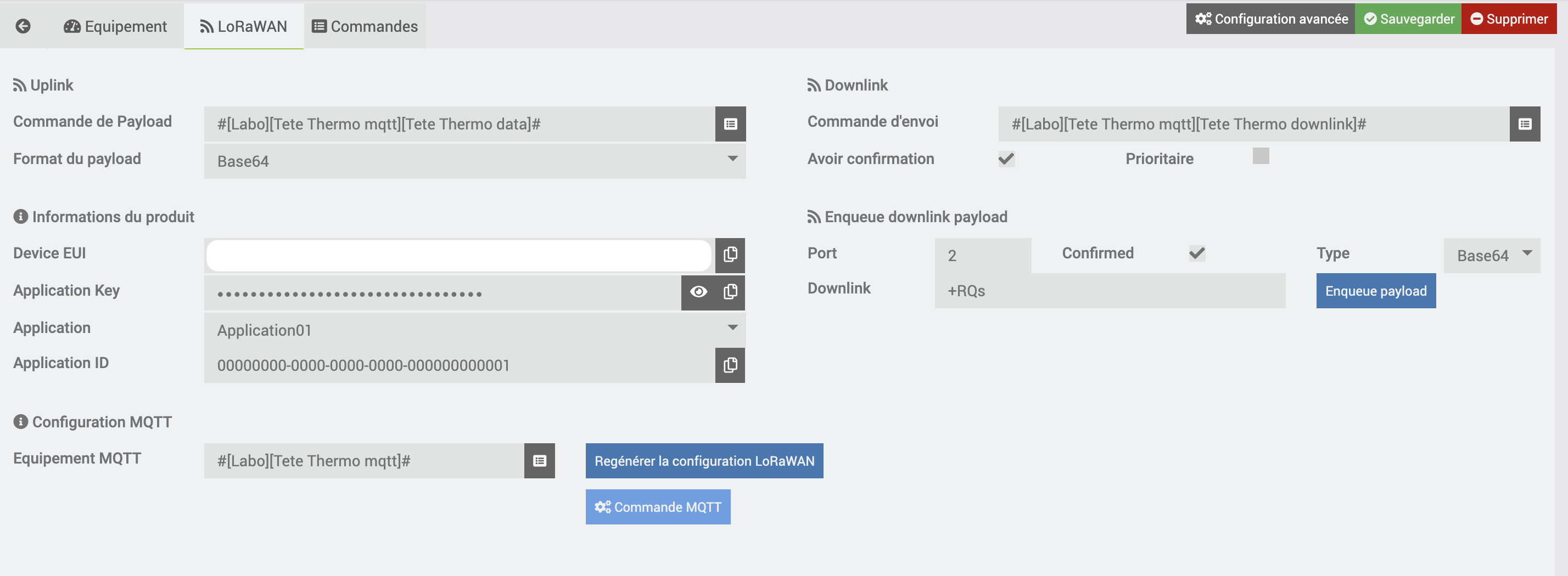Copy the Device EUI value
Viewport: 1568px width, 576px height.
730,255
